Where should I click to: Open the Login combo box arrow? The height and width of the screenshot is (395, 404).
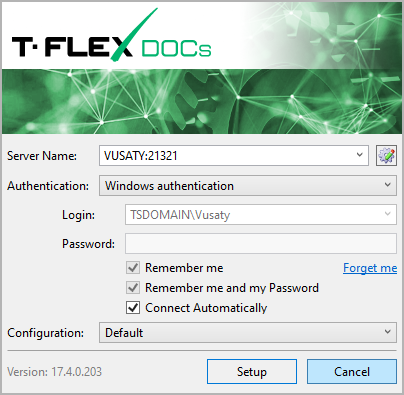click(x=387, y=214)
